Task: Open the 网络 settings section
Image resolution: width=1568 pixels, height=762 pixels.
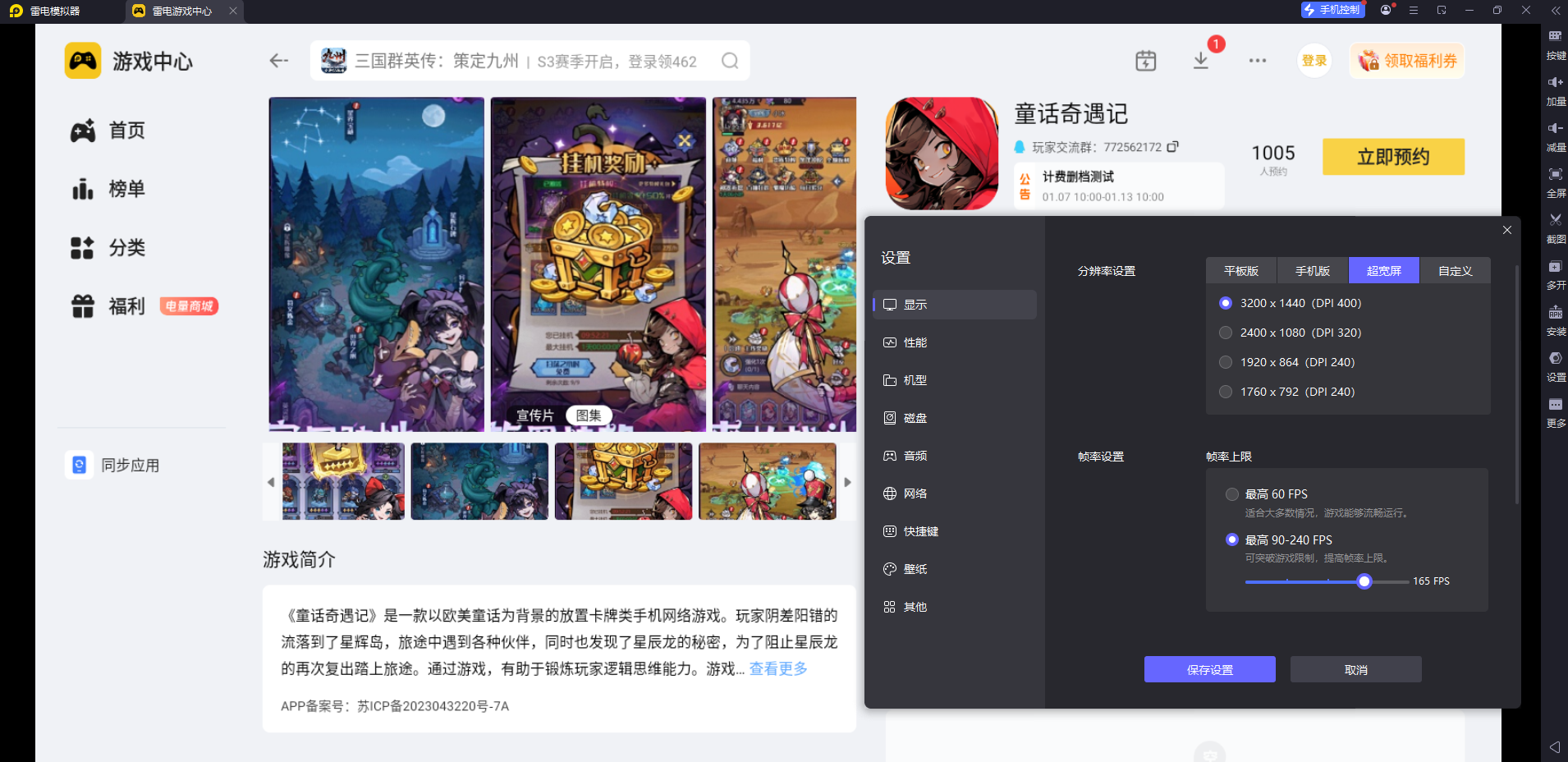Action: click(x=955, y=493)
